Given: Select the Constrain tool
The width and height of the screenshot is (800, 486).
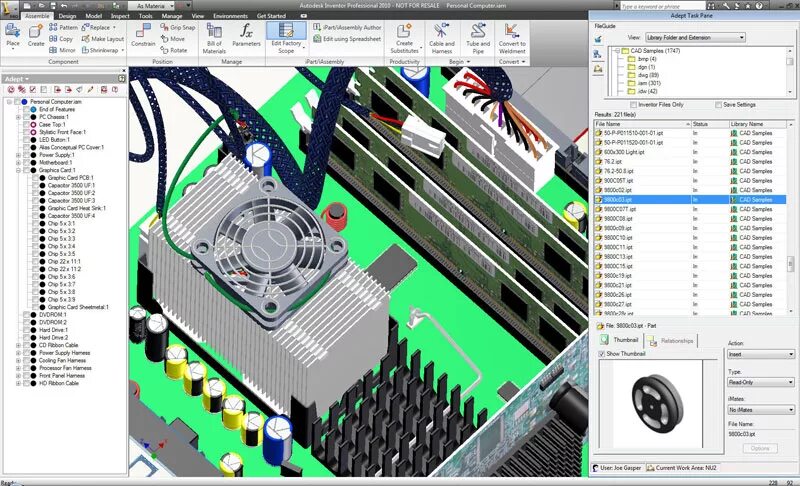Looking at the screenshot, I should coord(143,35).
